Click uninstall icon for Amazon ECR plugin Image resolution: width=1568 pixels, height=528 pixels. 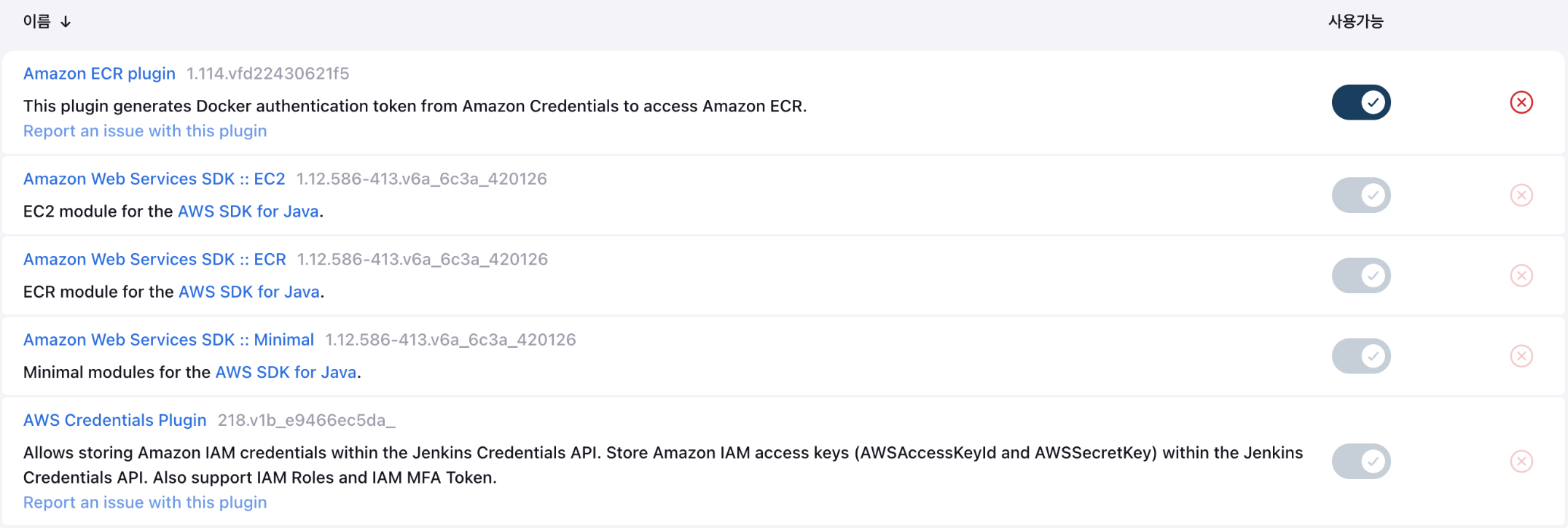[1521, 102]
